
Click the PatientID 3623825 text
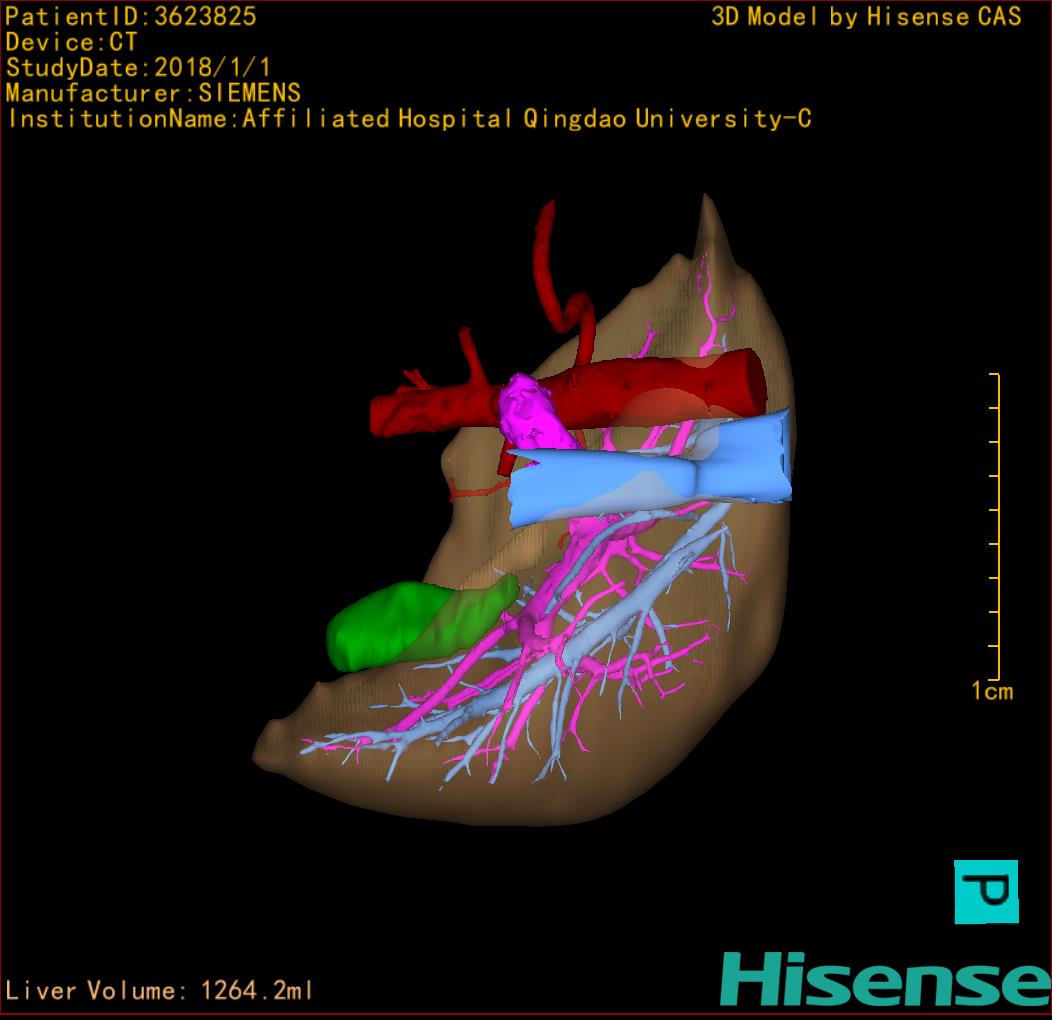click(x=131, y=16)
